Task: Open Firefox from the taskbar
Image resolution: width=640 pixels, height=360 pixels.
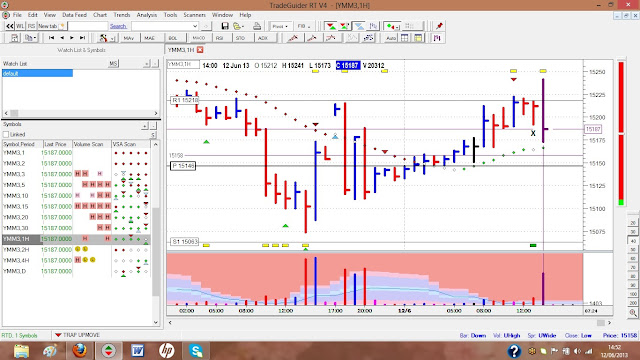Action: (x=80, y=350)
